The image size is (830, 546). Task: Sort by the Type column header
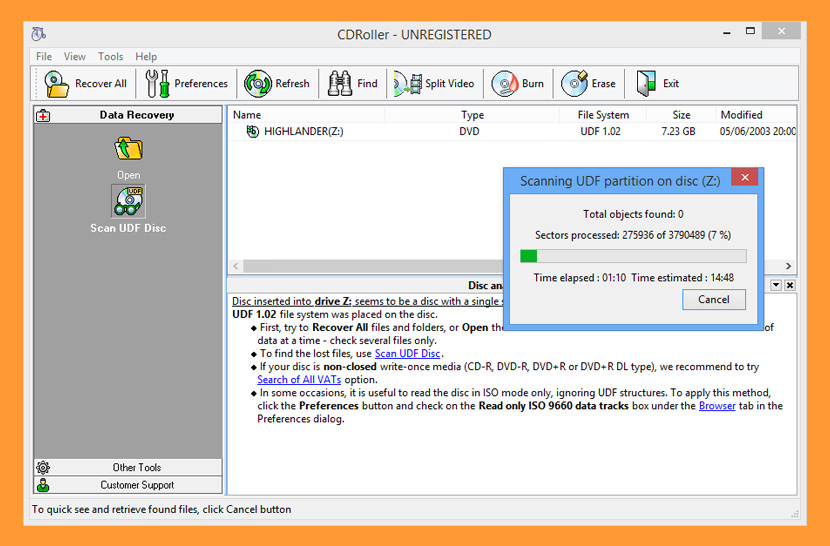click(472, 115)
